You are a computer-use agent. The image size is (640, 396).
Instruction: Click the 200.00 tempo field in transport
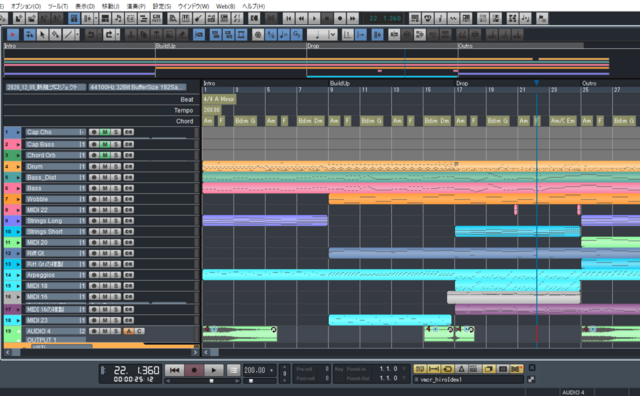pyautogui.click(x=255, y=370)
